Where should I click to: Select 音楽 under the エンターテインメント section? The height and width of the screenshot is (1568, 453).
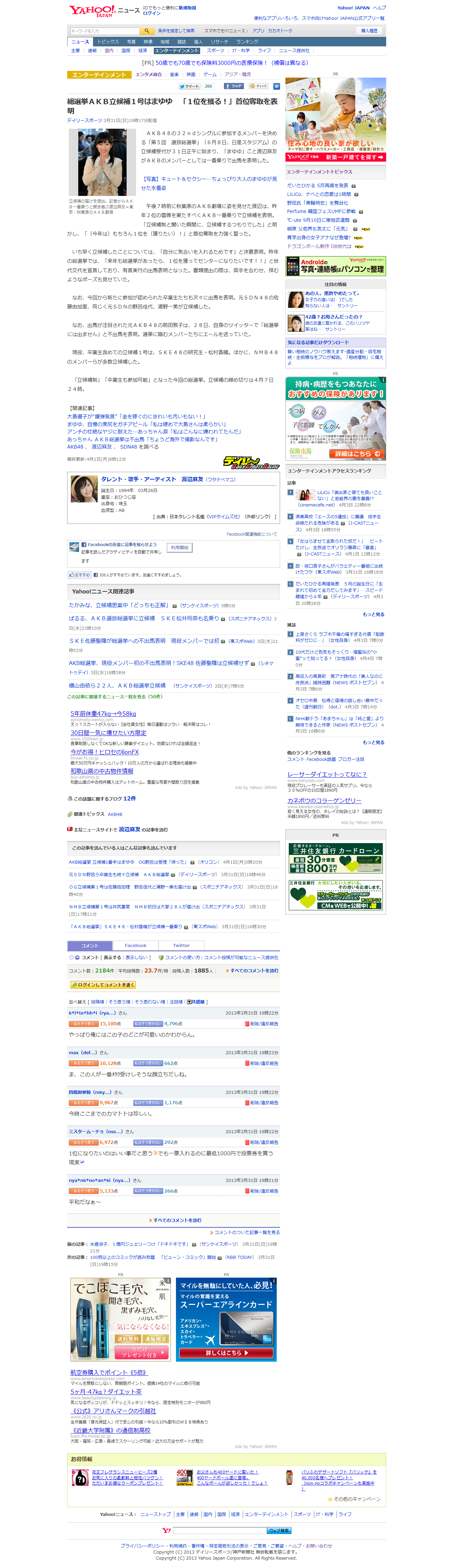tap(175, 74)
